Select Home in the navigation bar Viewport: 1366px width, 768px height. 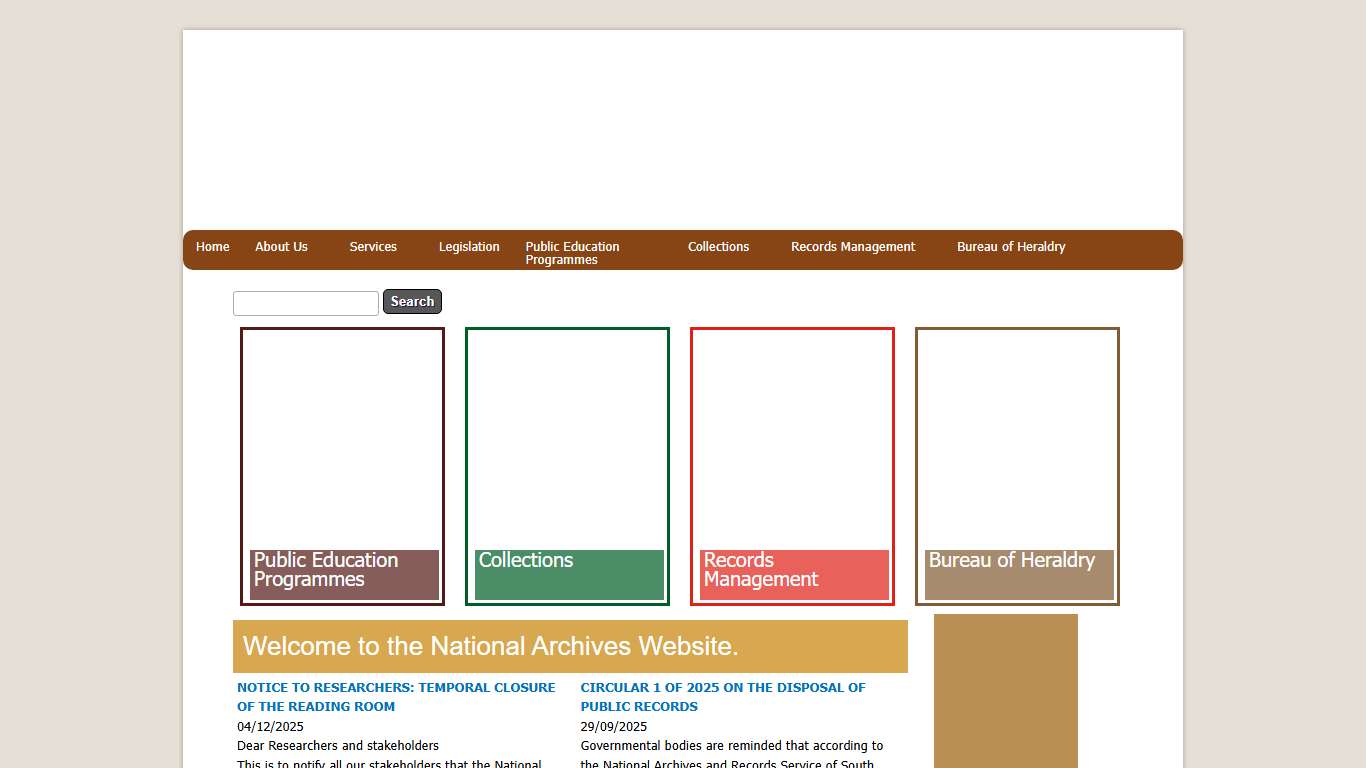(212, 247)
